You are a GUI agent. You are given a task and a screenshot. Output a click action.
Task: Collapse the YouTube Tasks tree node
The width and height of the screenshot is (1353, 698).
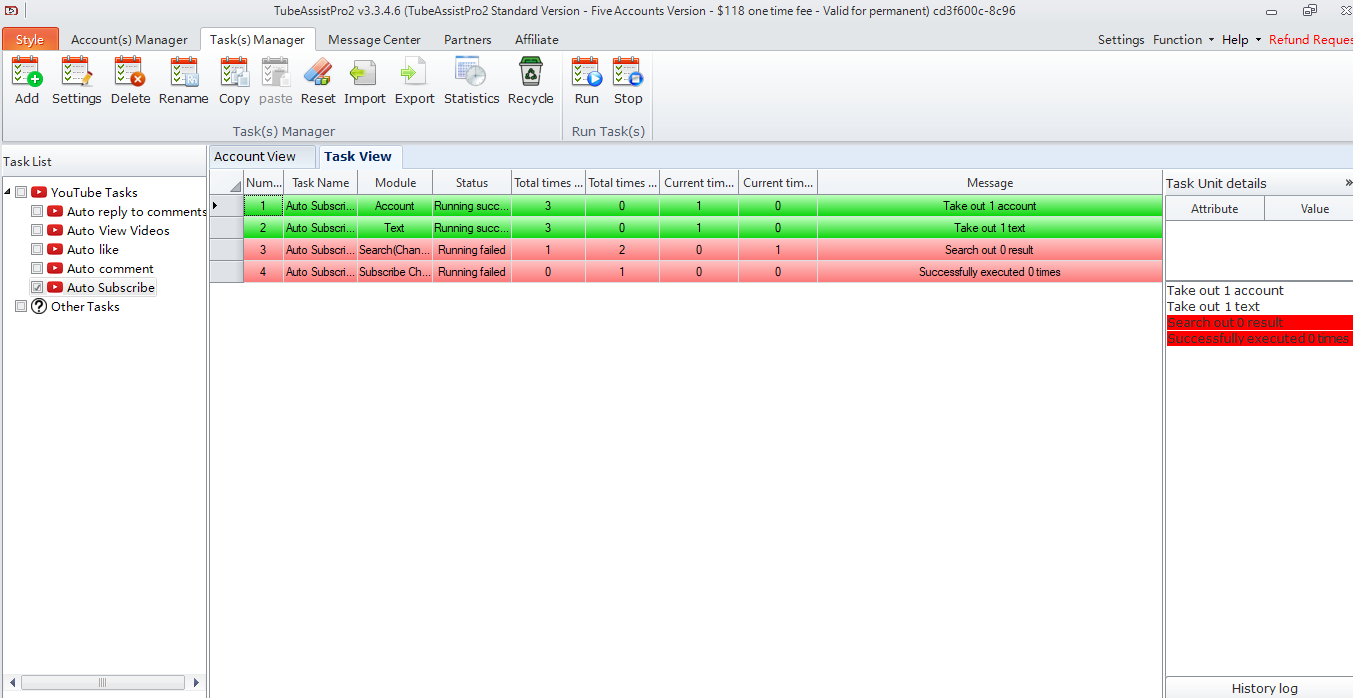pos(8,193)
